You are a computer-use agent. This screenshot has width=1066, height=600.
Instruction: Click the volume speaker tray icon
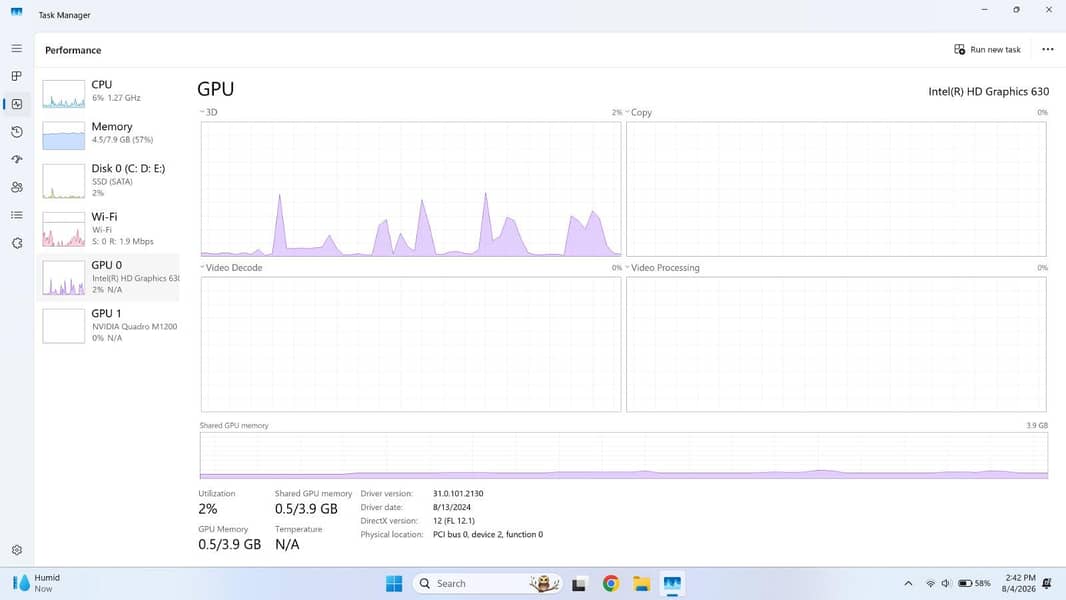[945, 584]
